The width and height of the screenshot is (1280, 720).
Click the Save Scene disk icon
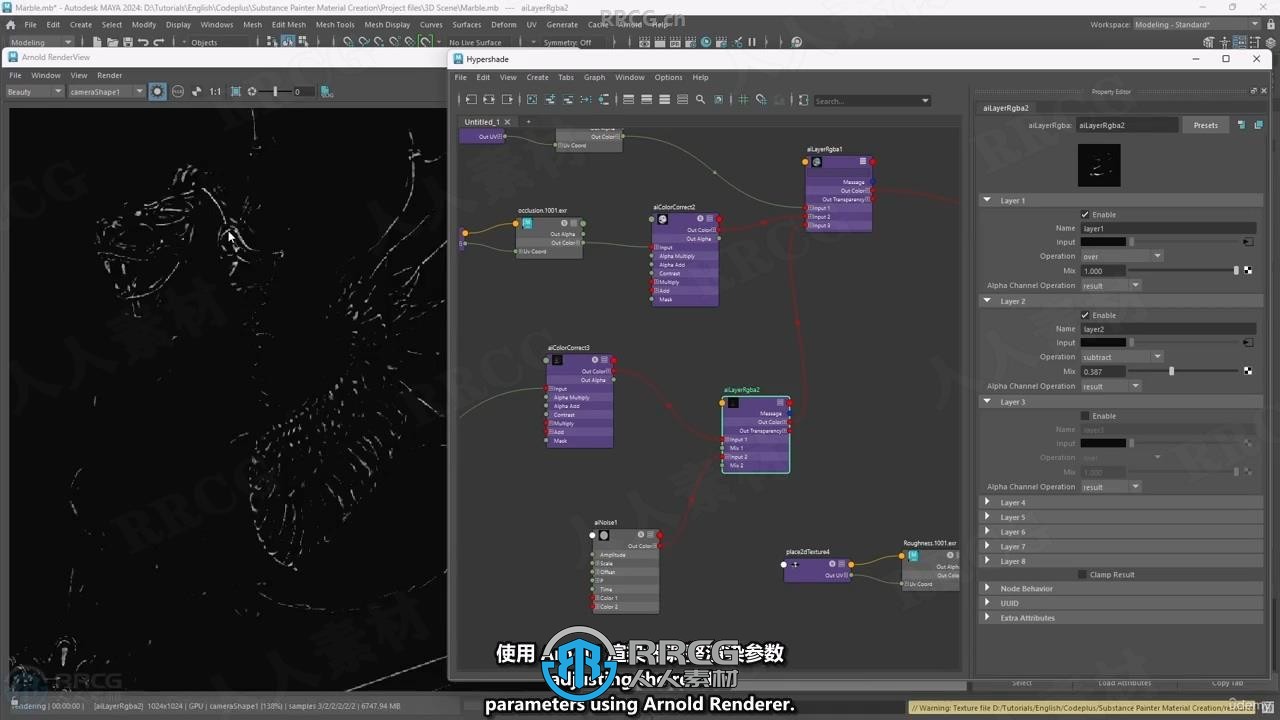(x=127, y=42)
